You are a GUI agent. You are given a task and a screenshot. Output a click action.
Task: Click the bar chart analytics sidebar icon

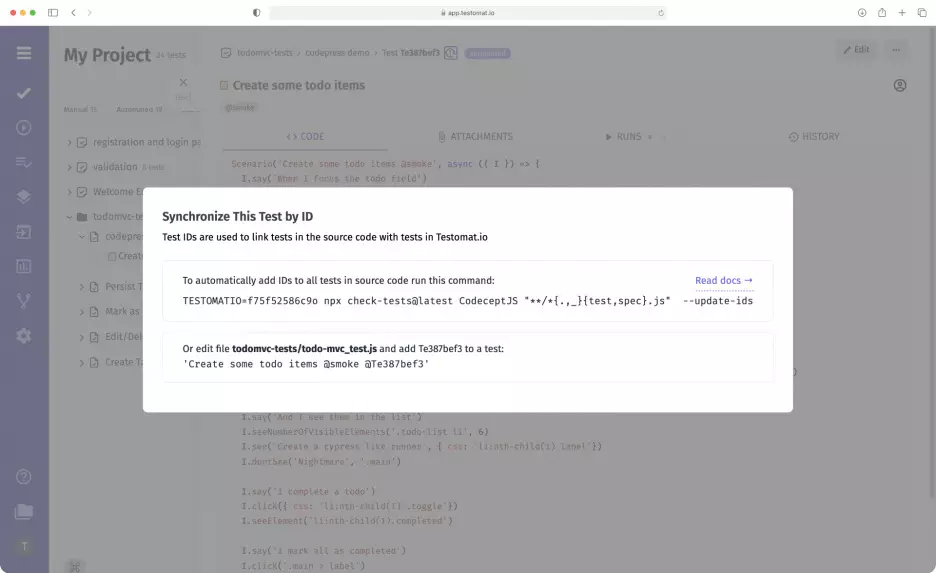(x=24, y=266)
